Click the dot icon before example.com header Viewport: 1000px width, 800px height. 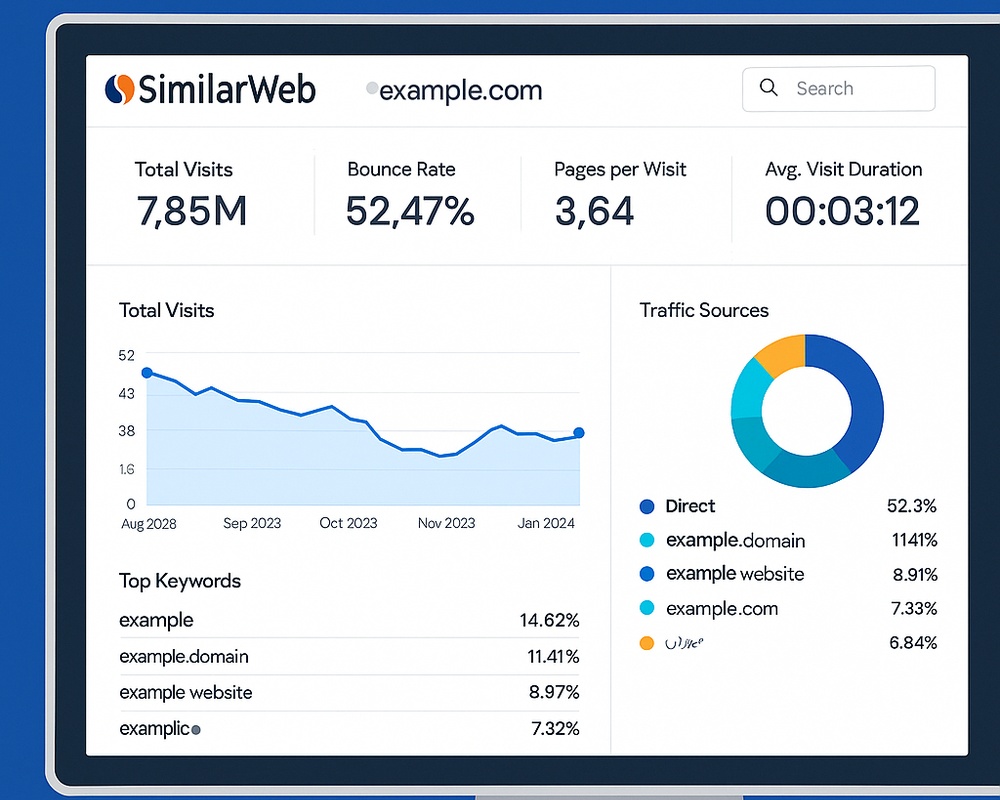tap(373, 89)
